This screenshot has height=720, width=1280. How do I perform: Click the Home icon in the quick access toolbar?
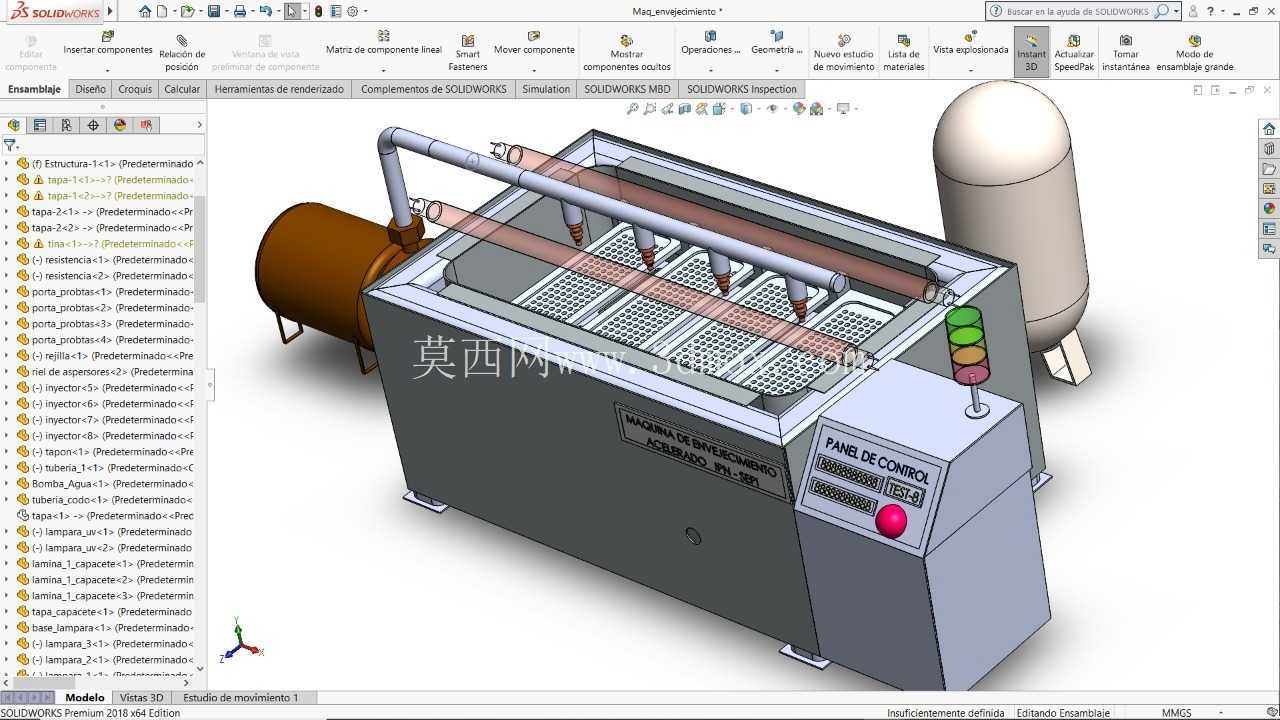[x=145, y=11]
